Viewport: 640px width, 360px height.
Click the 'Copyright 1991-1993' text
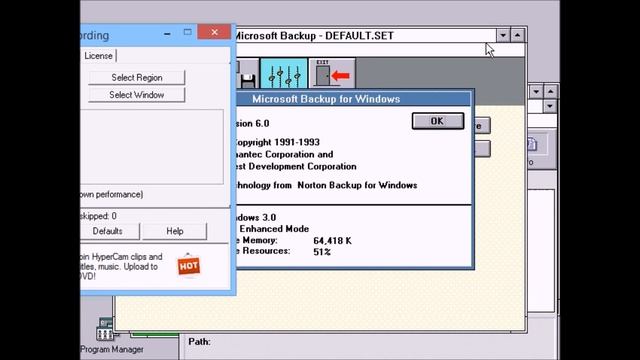pyautogui.click(x=278, y=142)
